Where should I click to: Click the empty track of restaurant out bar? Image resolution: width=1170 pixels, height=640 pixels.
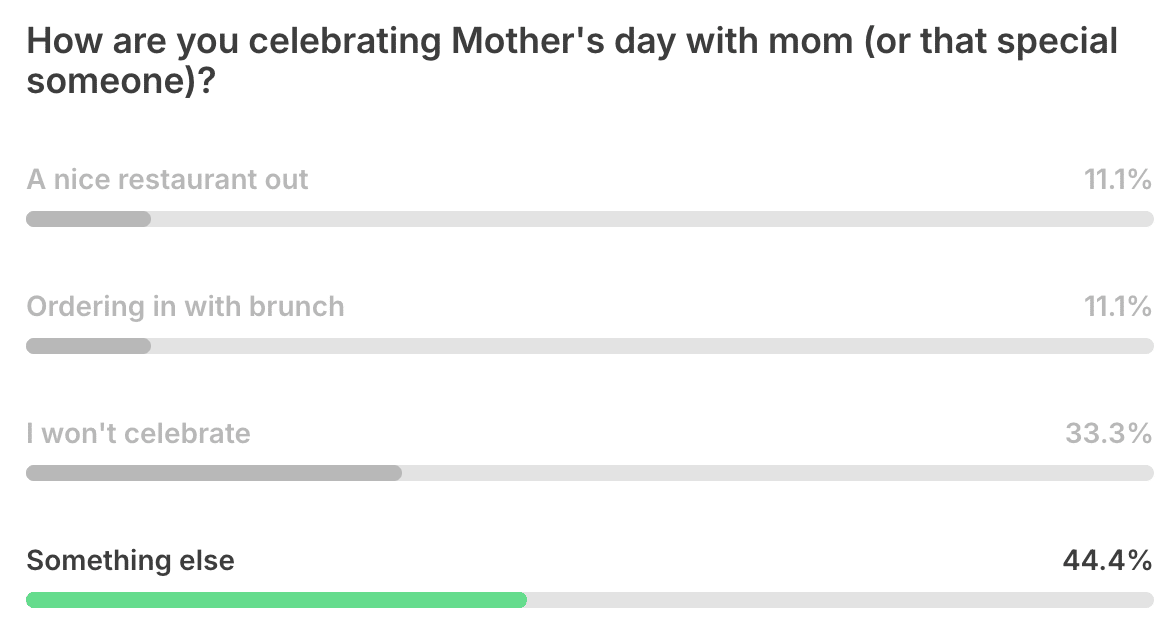tap(652, 219)
